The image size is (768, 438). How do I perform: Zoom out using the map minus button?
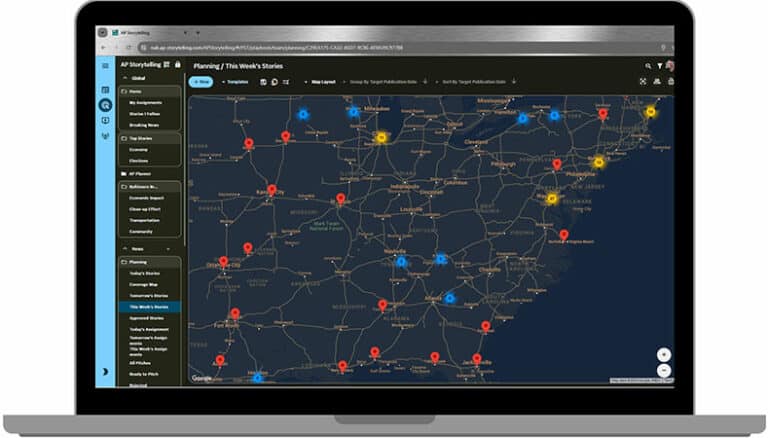click(664, 371)
